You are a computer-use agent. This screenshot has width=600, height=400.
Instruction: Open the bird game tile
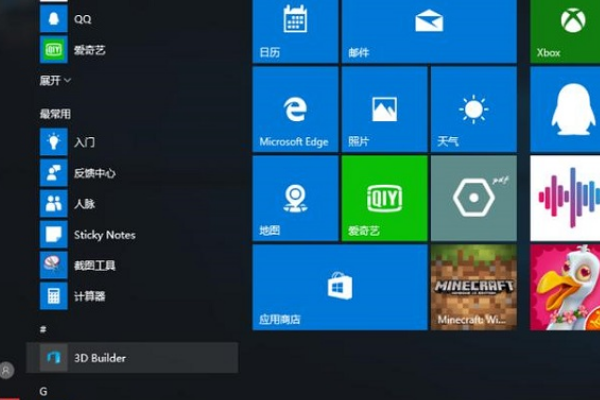pyautogui.click(x=565, y=287)
